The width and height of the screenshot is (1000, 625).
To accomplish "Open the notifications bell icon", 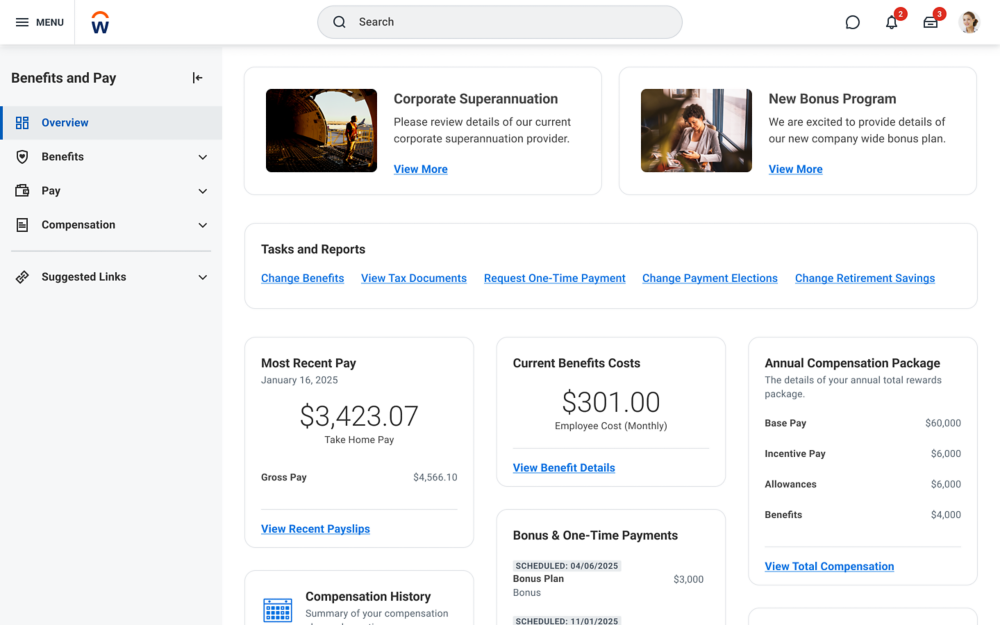I will [891, 21].
